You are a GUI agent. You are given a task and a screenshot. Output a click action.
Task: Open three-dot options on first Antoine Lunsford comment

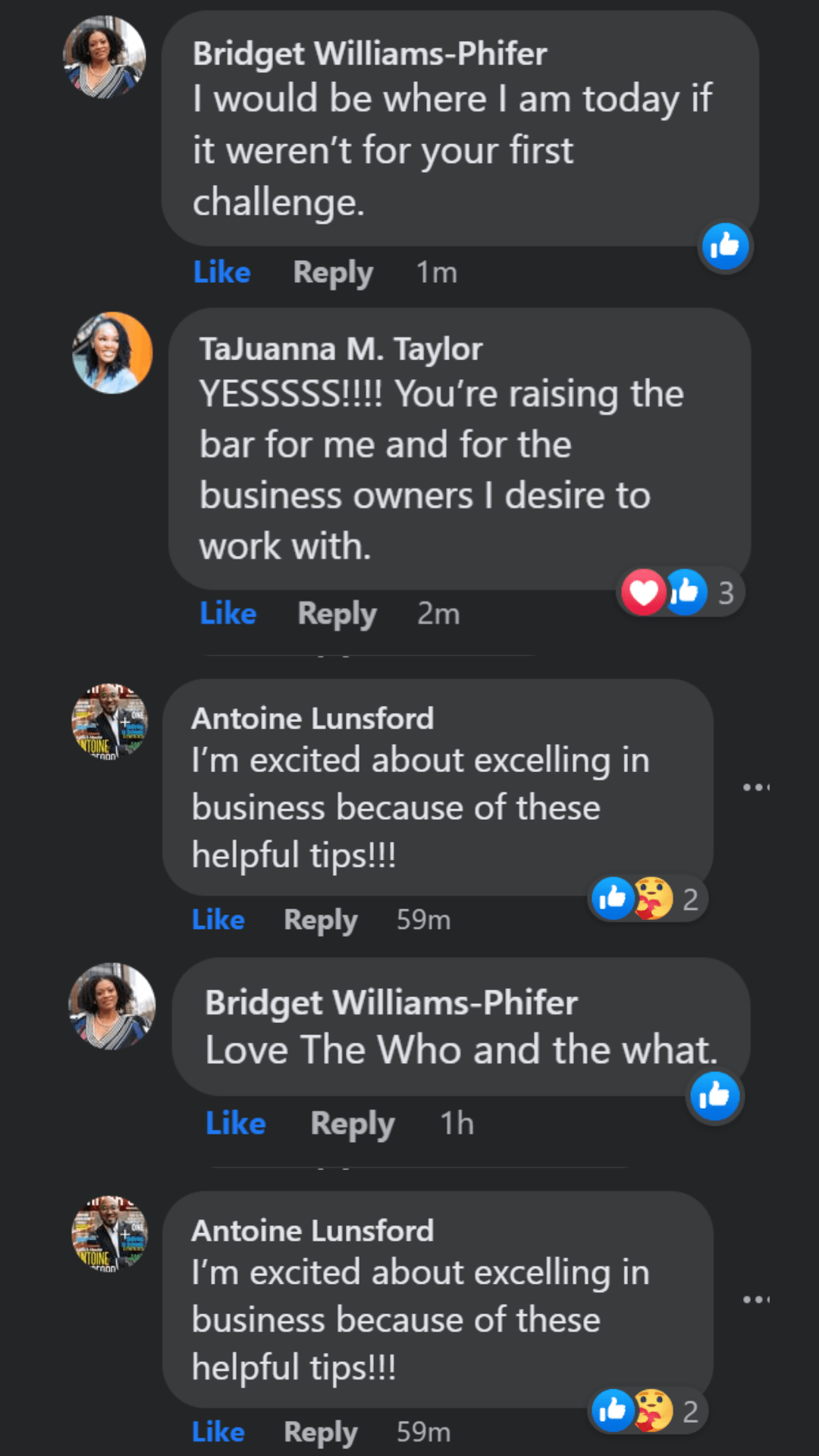coord(756,787)
